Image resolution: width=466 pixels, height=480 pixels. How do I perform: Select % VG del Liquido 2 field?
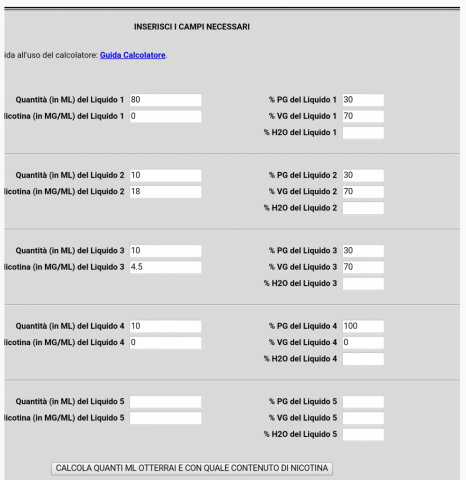point(363,192)
